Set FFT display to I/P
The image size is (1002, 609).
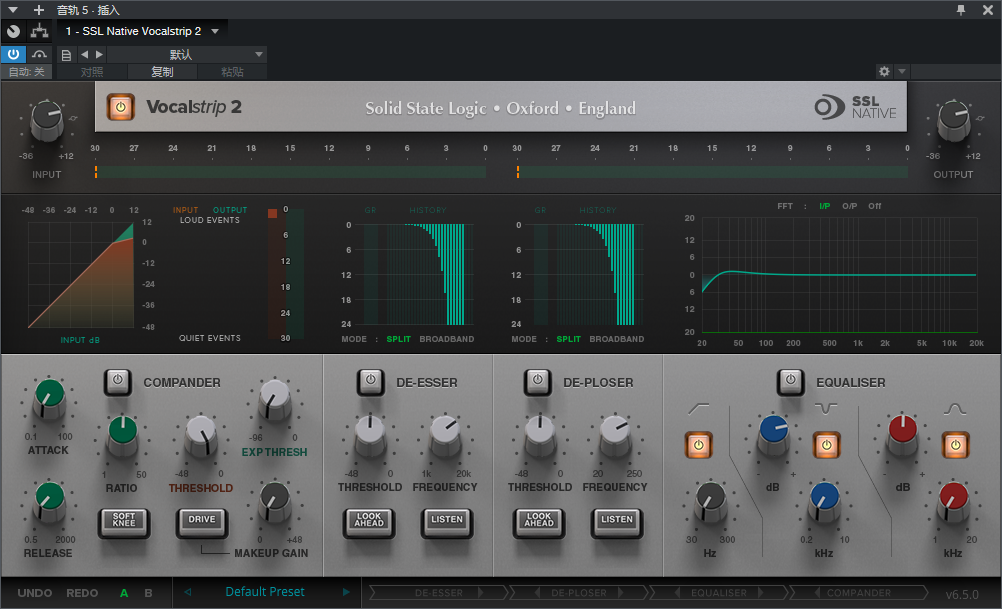coord(824,206)
